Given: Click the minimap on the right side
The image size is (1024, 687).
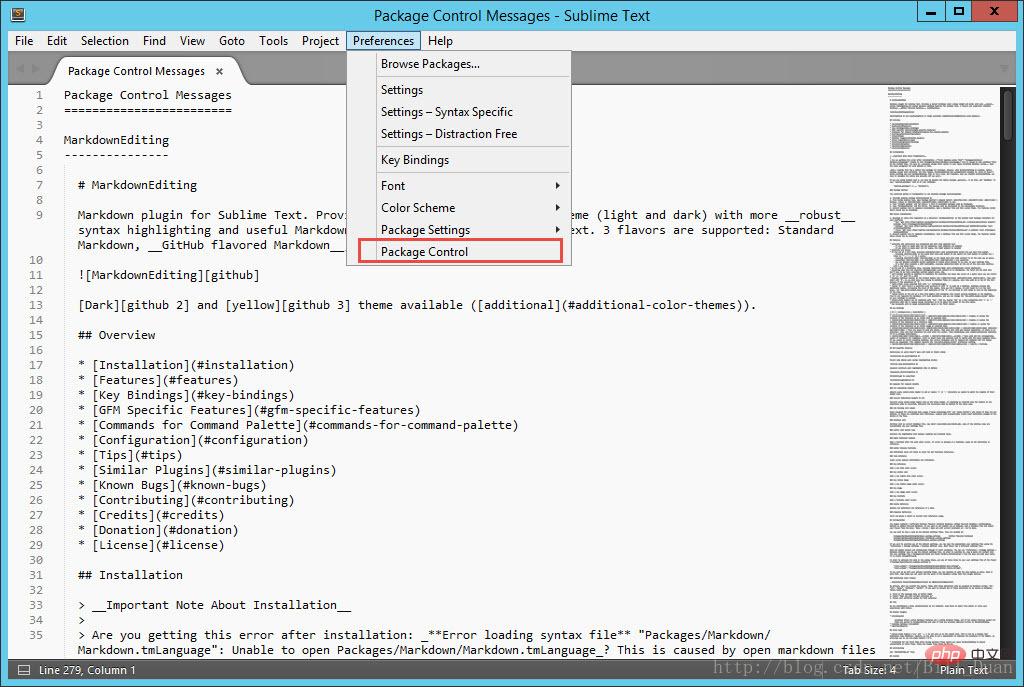Looking at the screenshot, I should point(942,372).
